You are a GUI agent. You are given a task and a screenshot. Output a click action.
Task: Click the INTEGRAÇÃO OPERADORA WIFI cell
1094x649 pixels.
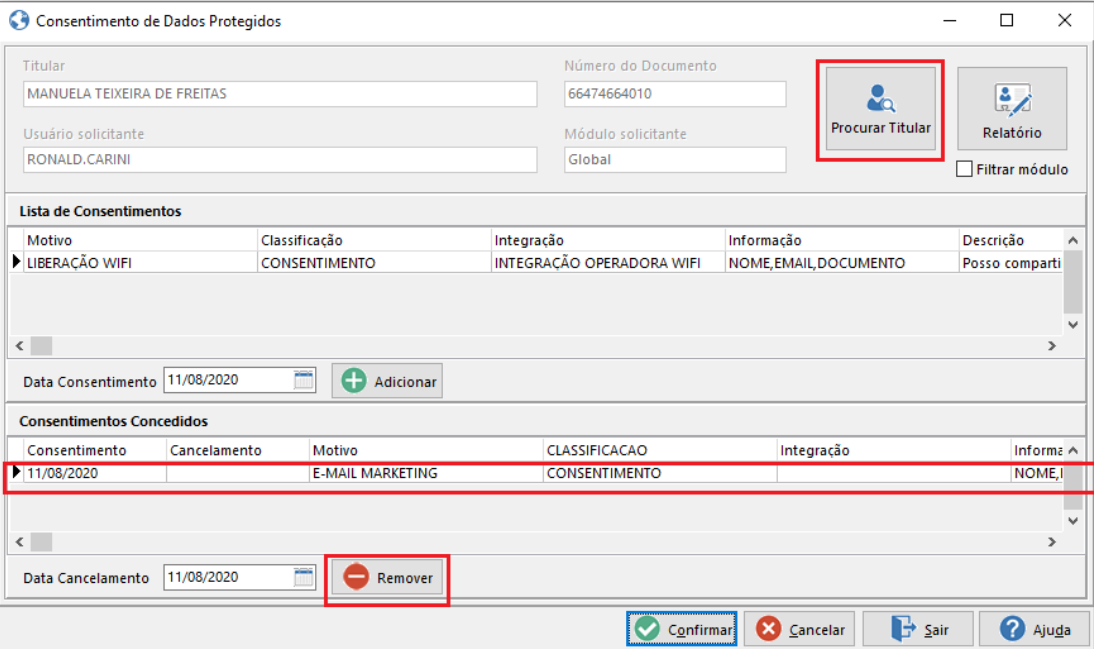click(608, 263)
